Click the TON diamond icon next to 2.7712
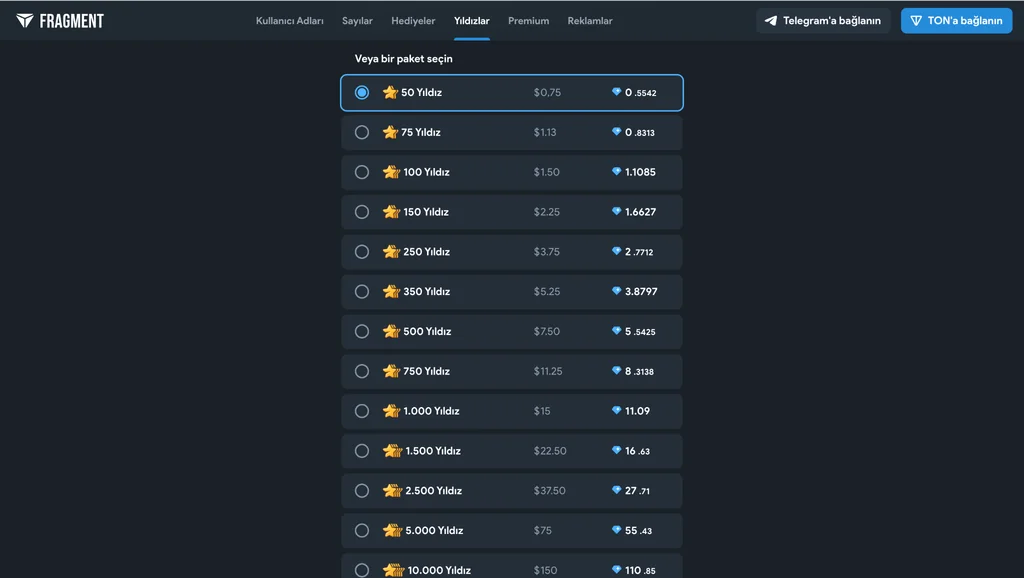The width and height of the screenshot is (1024, 578). point(616,251)
